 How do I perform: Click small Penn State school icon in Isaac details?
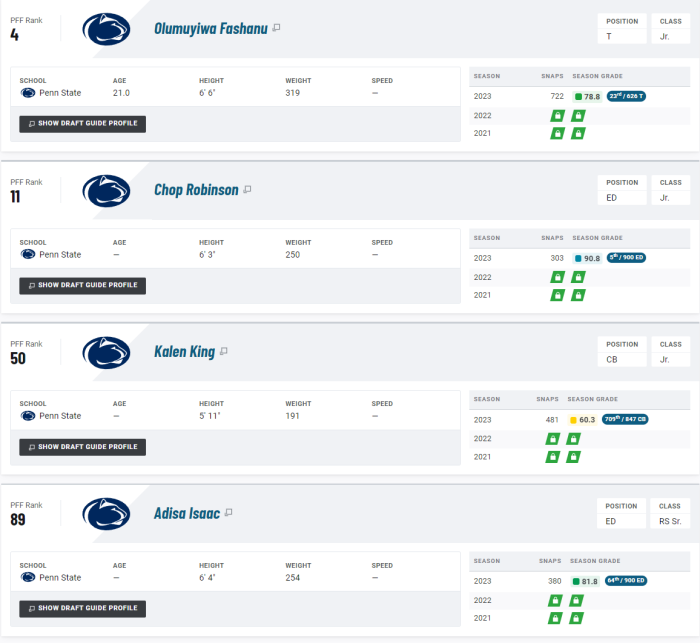(28, 577)
